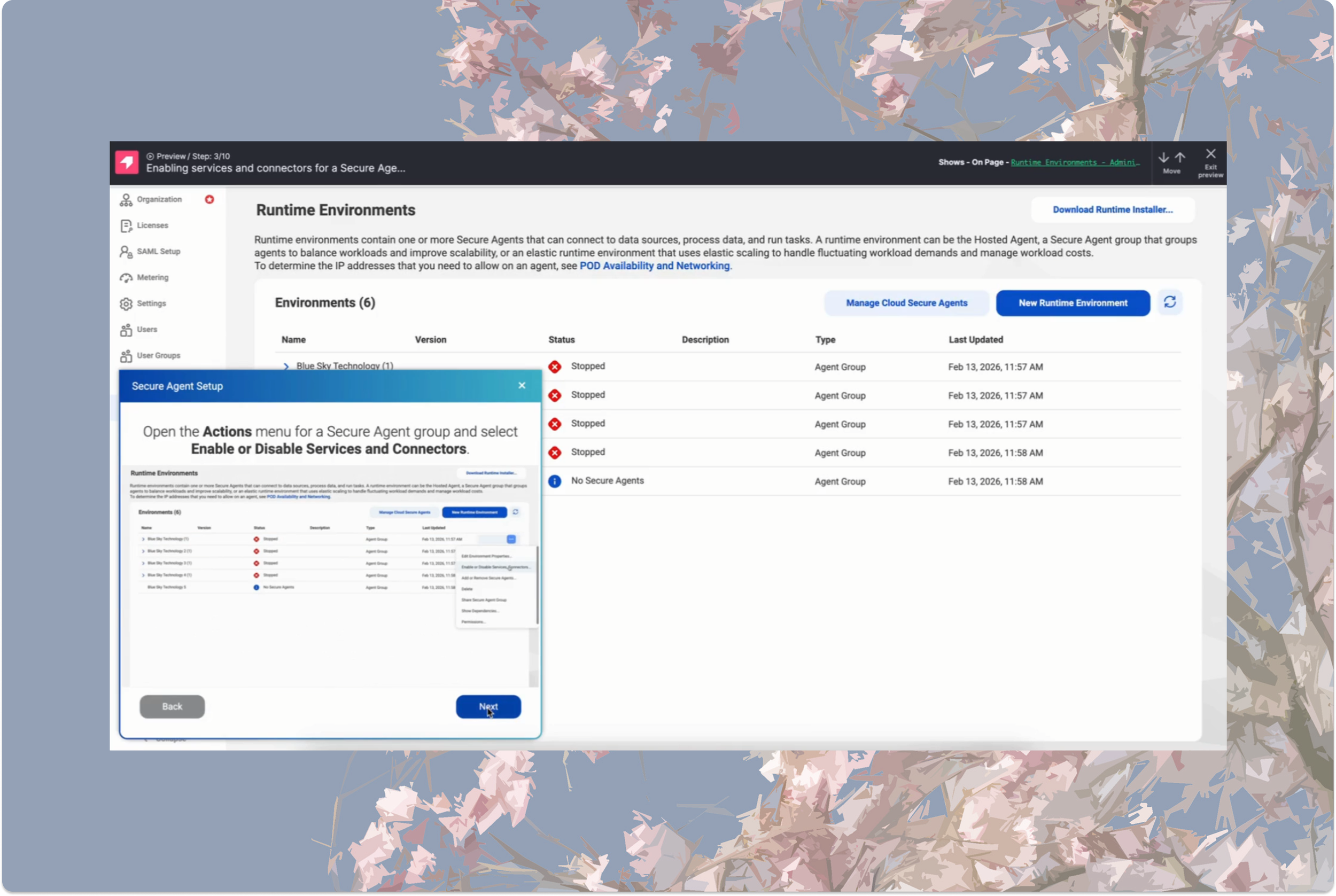The image size is (1336, 896).
Task: Click Download Runtime Installer button
Action: click(1113, 210)
